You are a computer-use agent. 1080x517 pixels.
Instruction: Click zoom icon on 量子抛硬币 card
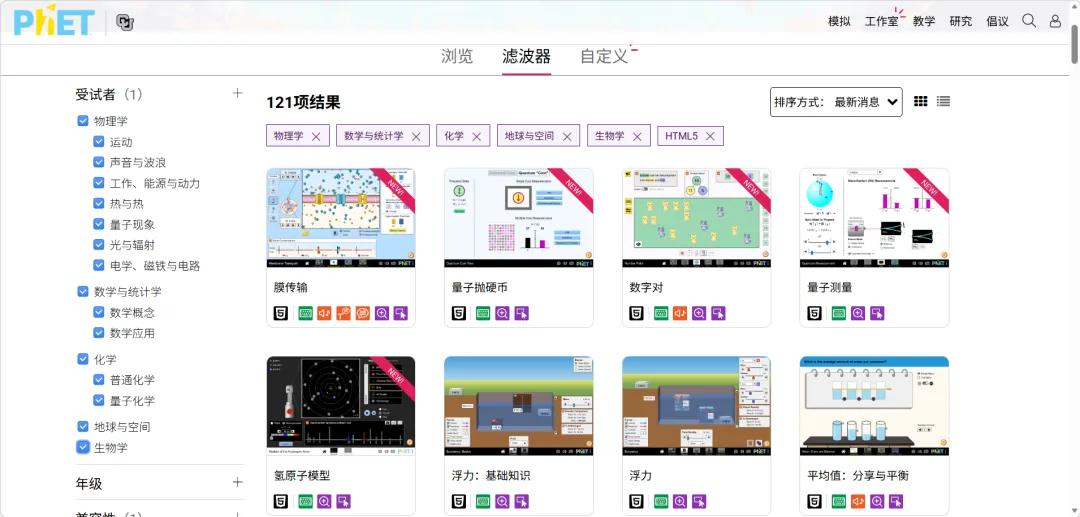(502, 313)
